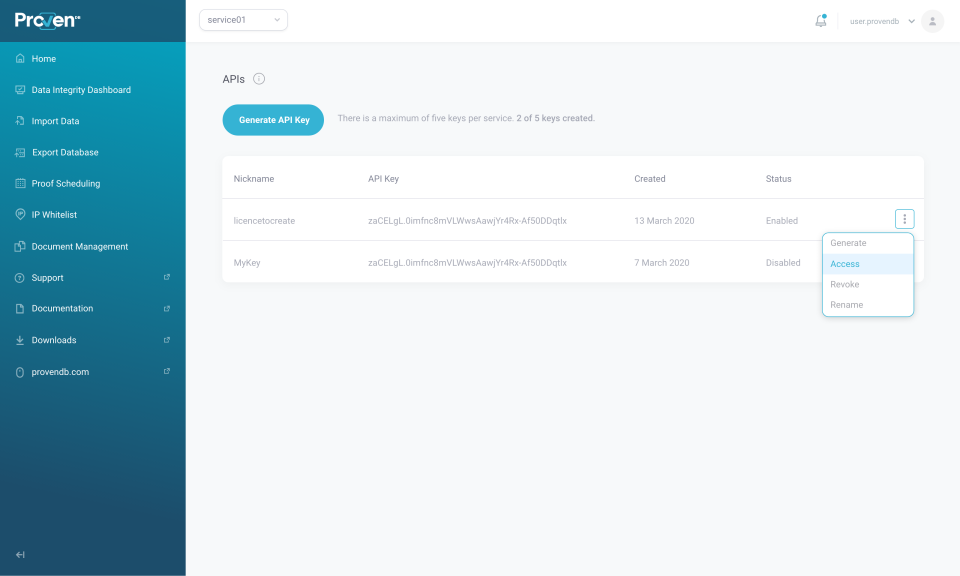
Task: Open the user avatar icon
Action: 932,21
